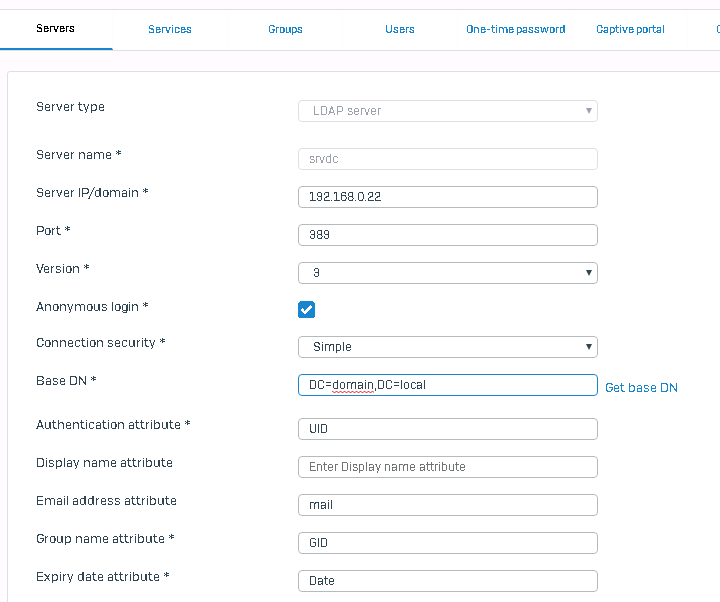Expand the Server type dropdown

447,111
